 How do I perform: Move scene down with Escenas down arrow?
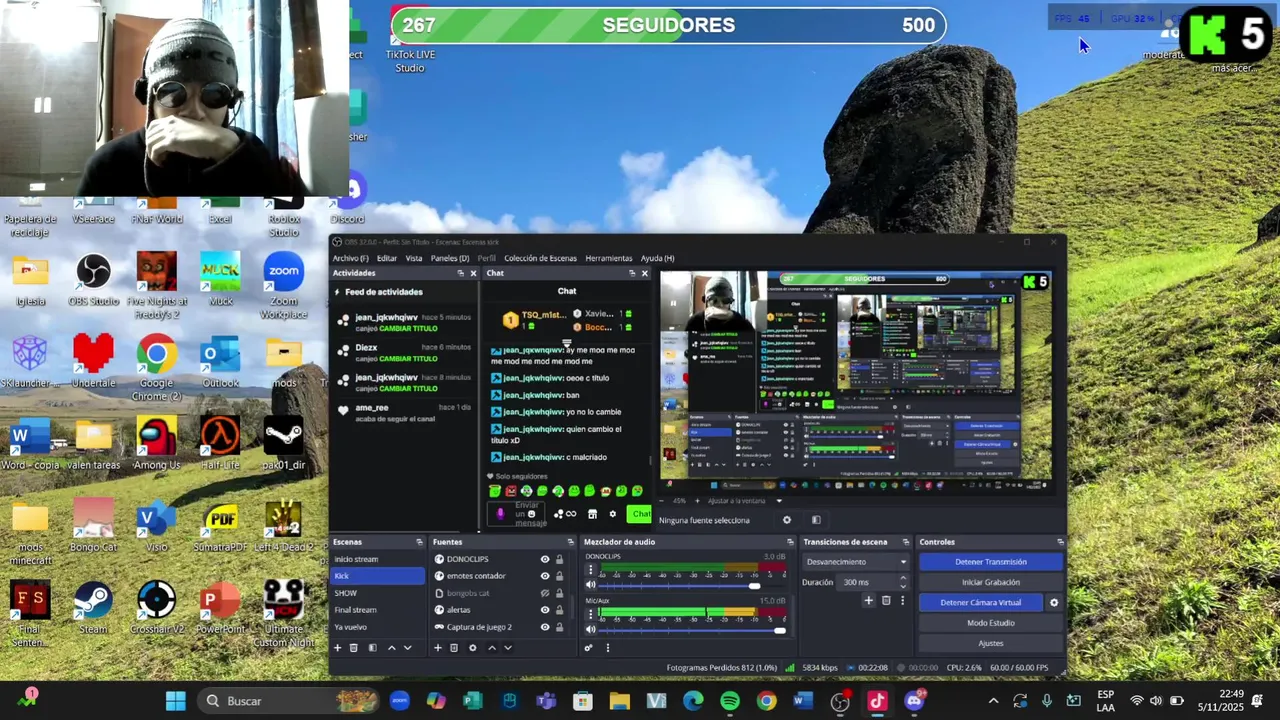407,648
